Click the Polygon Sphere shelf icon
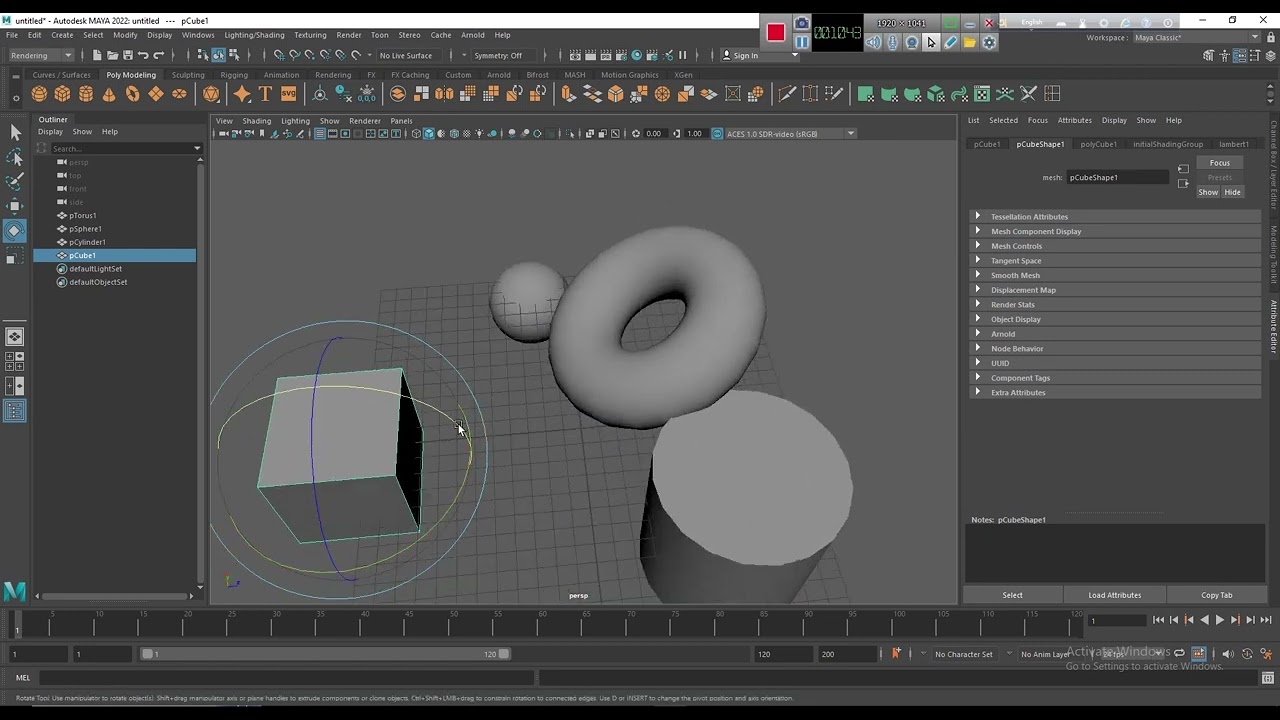Image resolution: width=1280 pixels, height=720 pixels. pos(39,94)
